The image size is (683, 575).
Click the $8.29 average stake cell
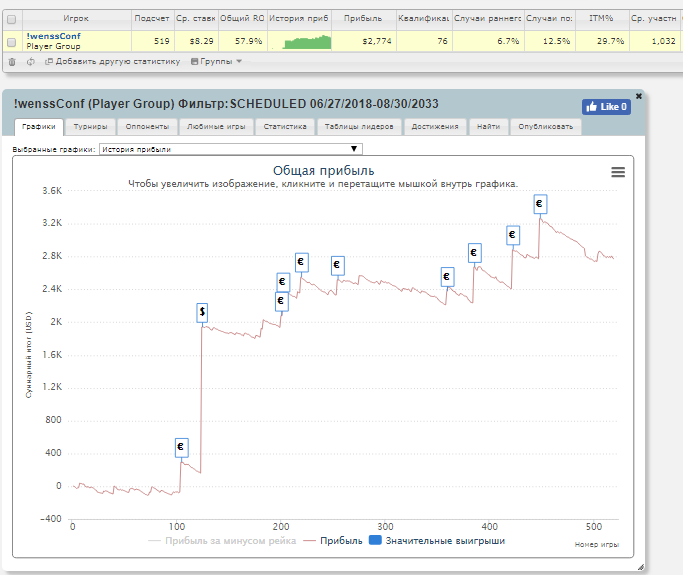(196, 41)
